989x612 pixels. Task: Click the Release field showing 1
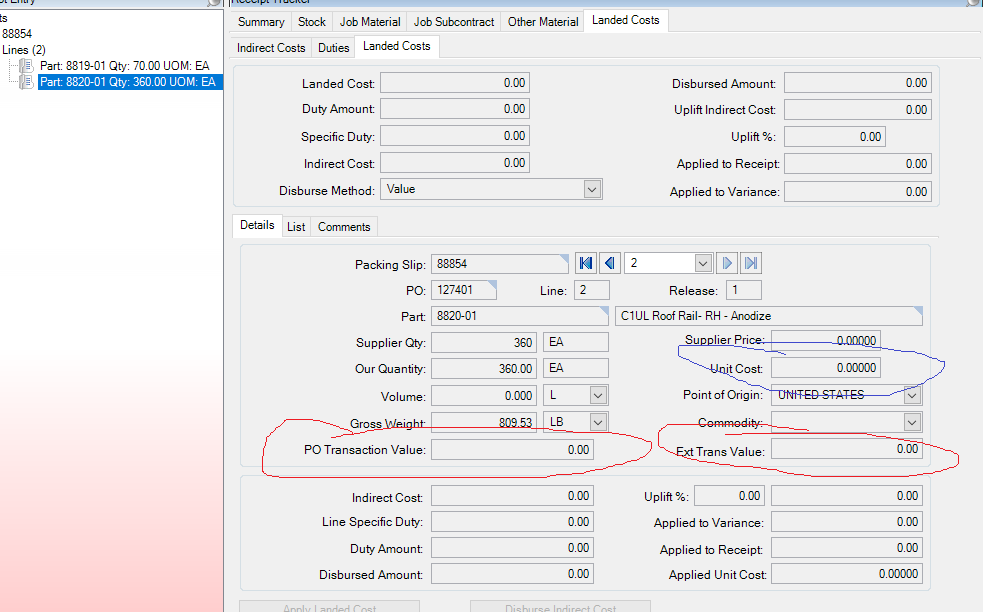(x=744, y=290)
